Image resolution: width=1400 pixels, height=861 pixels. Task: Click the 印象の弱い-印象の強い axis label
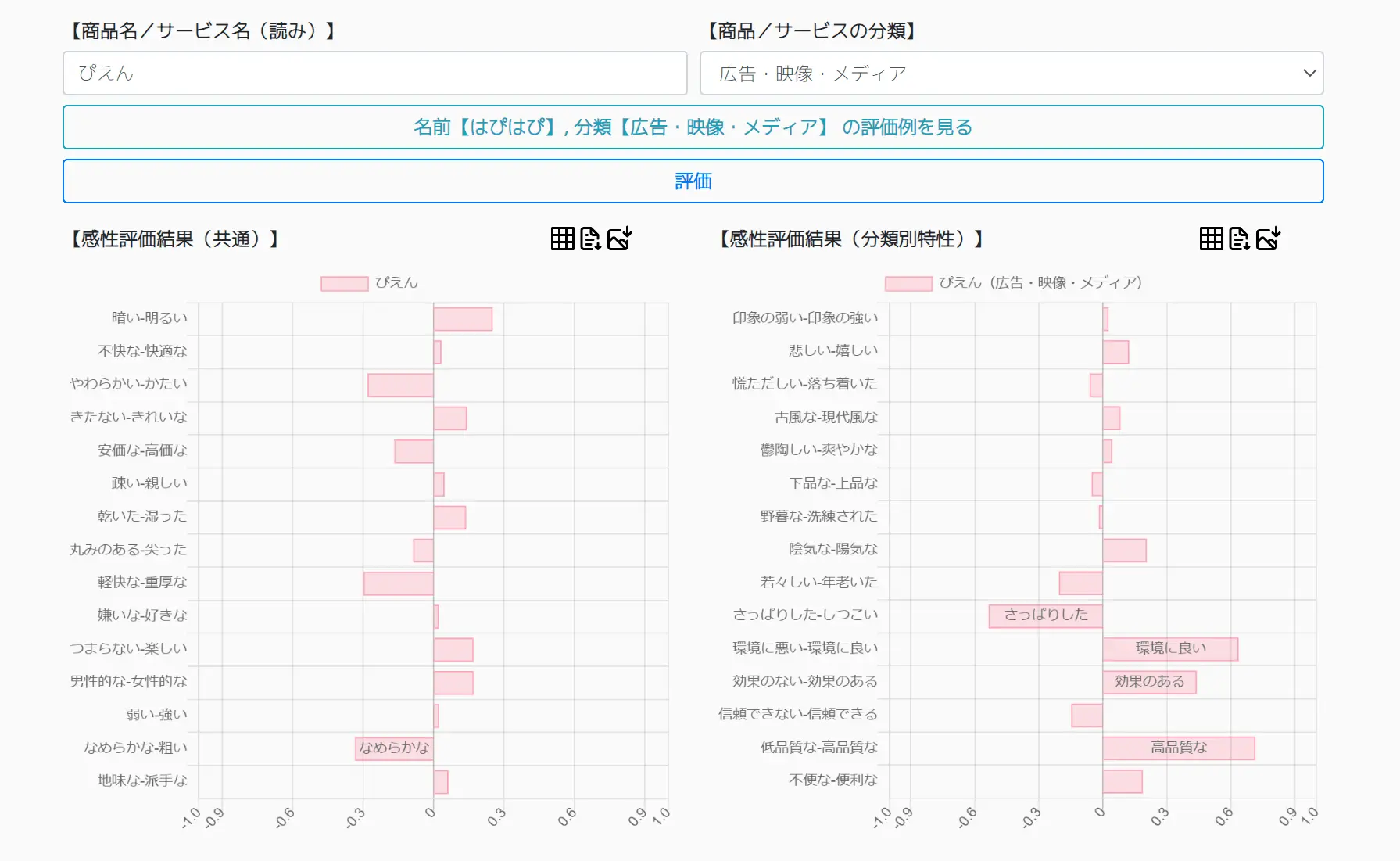click(805, 318)
